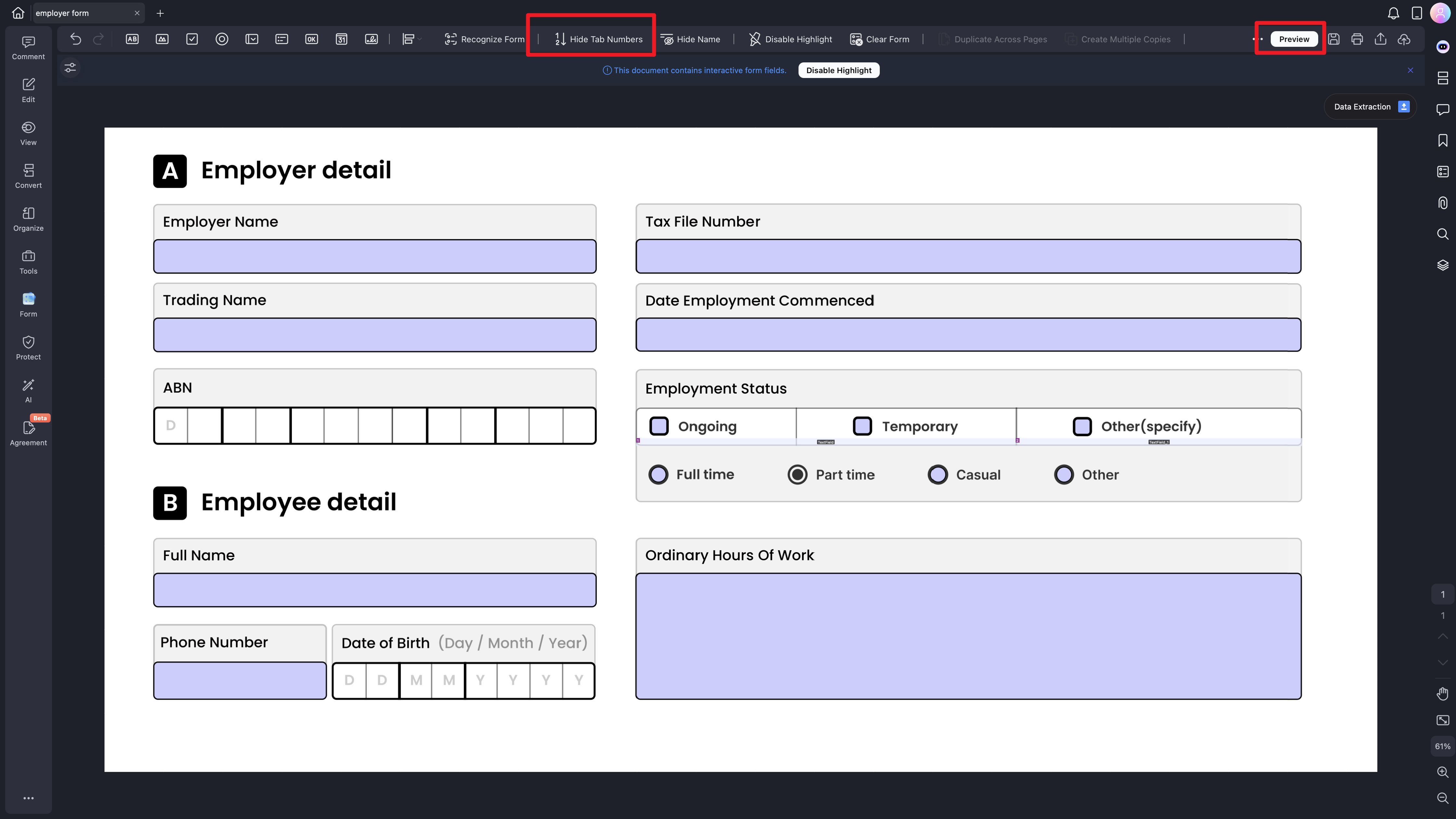Click the notifications bell icon
1456x819 pixels.
[x=1394, y=13]
